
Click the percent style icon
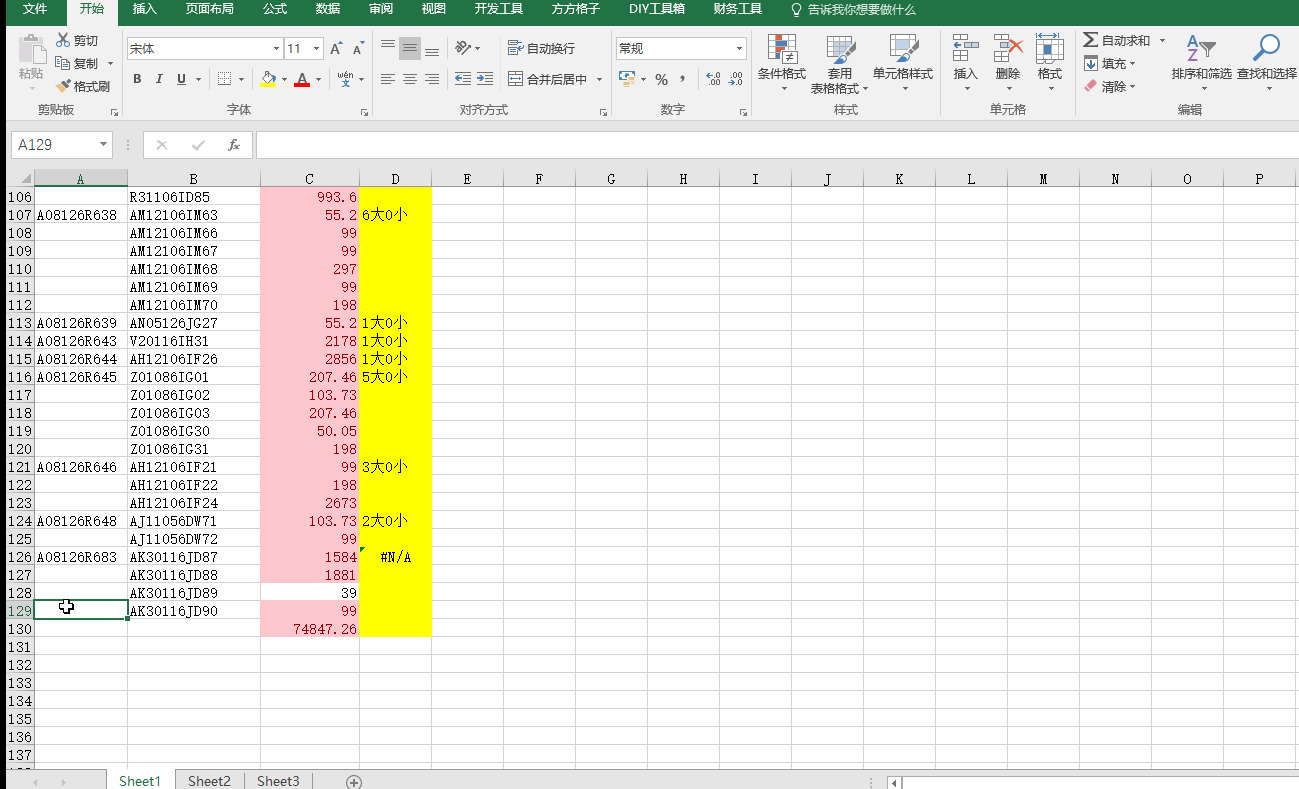point(661,79)
